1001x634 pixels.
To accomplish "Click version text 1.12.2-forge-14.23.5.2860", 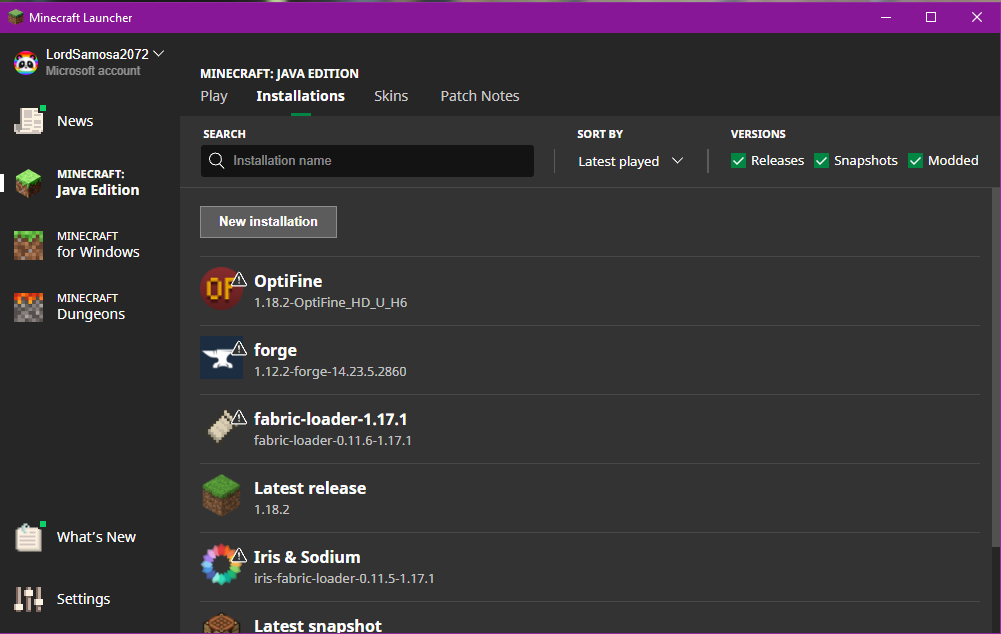I will 330,372.
